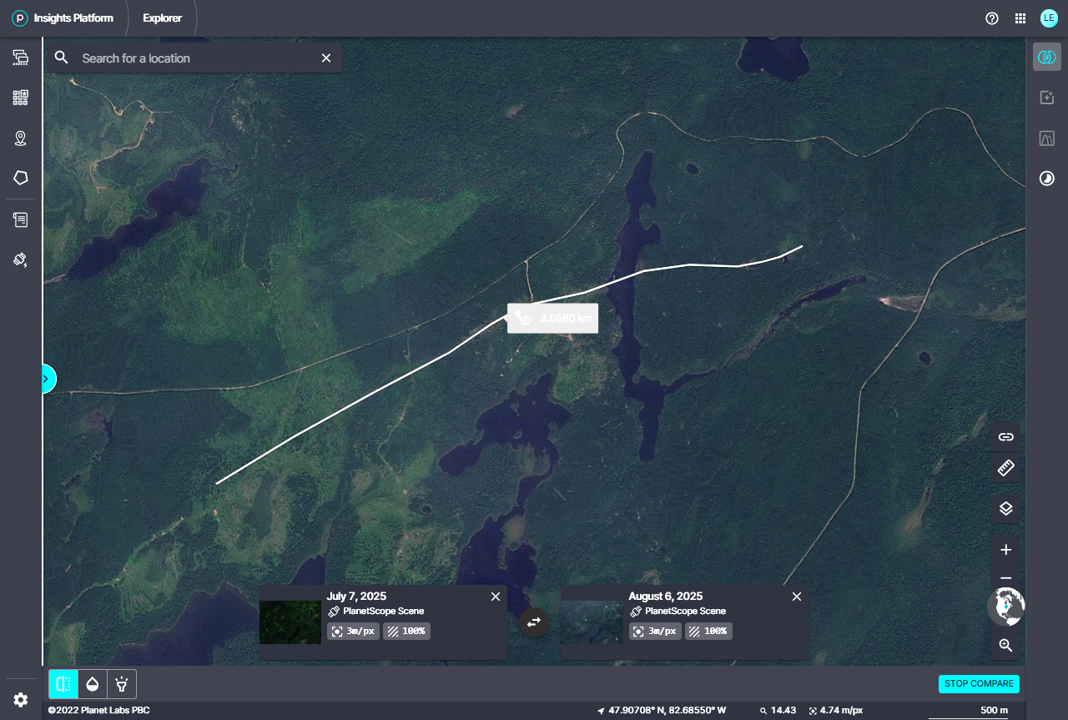The width and height of the screenshot is (1068, 720).
Task: Toggle the opacity blend compare mode
Action: tap(92, 684)
